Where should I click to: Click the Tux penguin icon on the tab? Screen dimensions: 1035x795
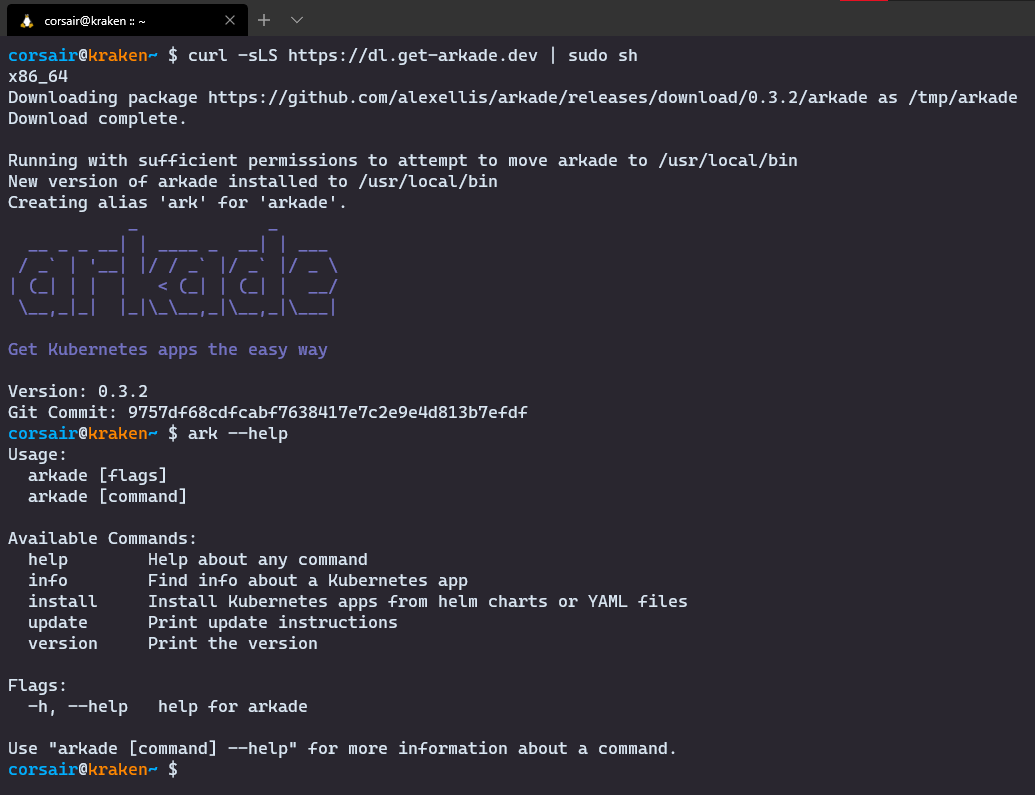[x=26, y=20]
